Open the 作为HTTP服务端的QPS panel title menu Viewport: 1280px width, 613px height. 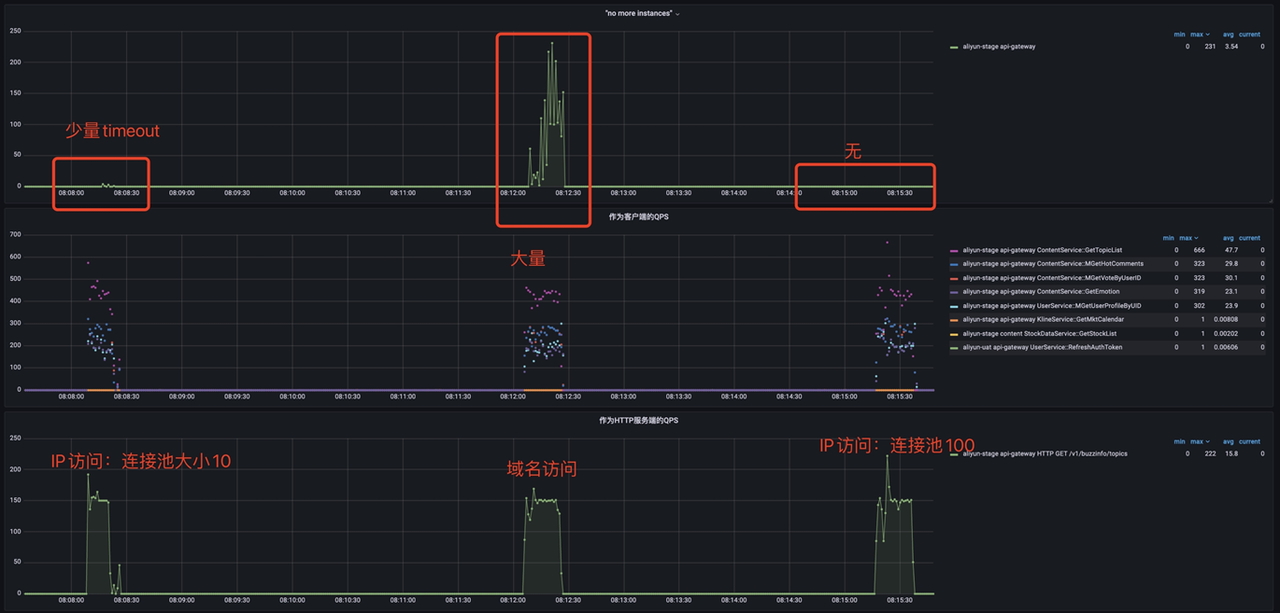(640, 420)
